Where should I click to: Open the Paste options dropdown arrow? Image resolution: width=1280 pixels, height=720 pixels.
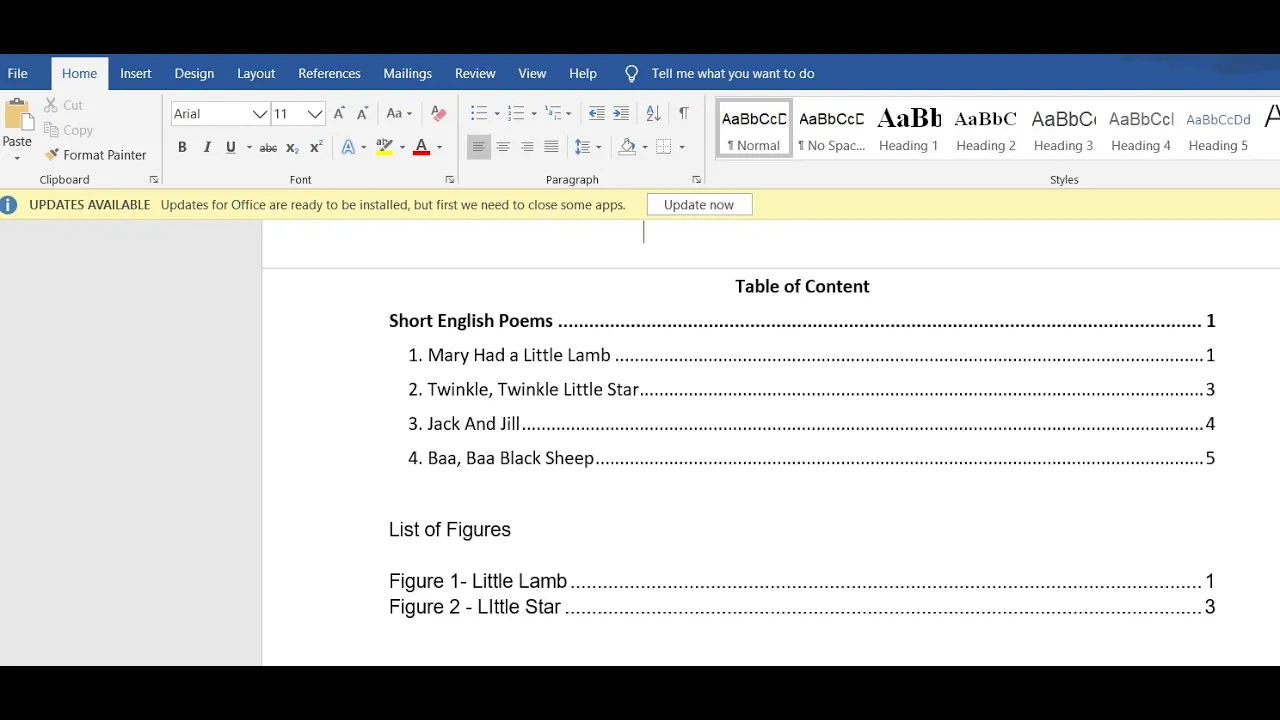click(x=17, y=158)
